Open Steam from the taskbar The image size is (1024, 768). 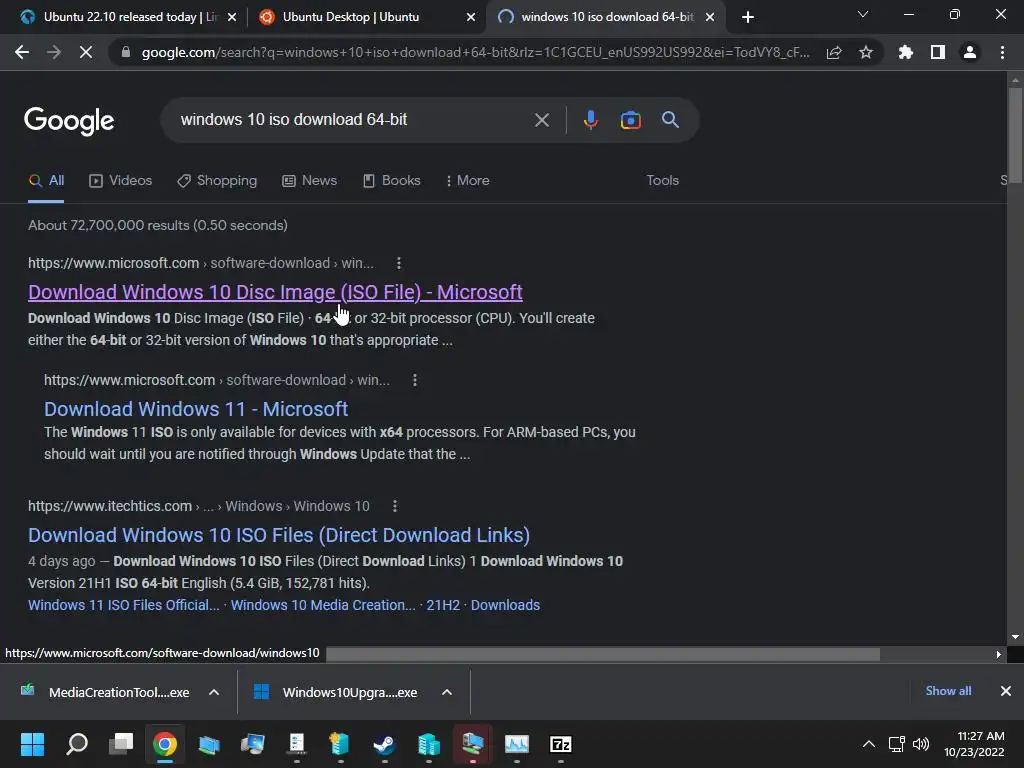[385, 744]
